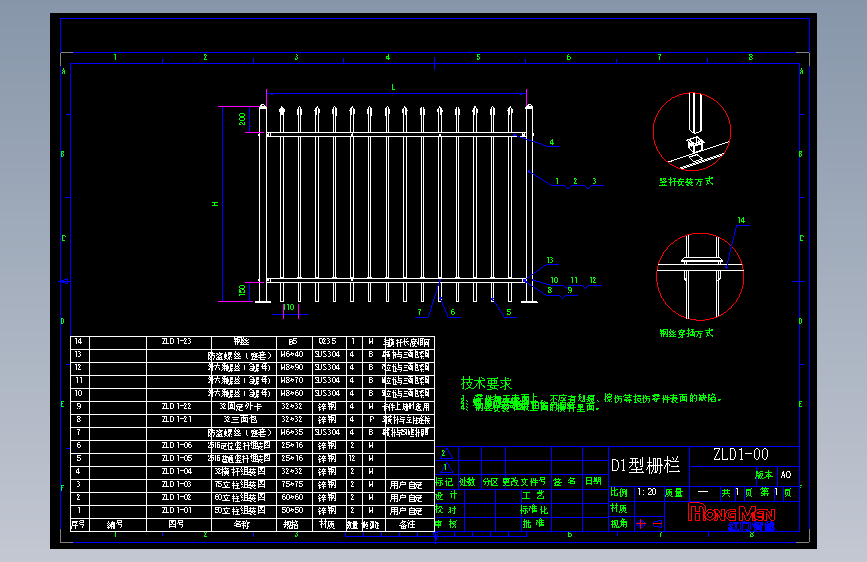Select the D1型栅栏 title text
Viewport: 867px width, 562px height.
pyautogui.click(x=645, y=465)
